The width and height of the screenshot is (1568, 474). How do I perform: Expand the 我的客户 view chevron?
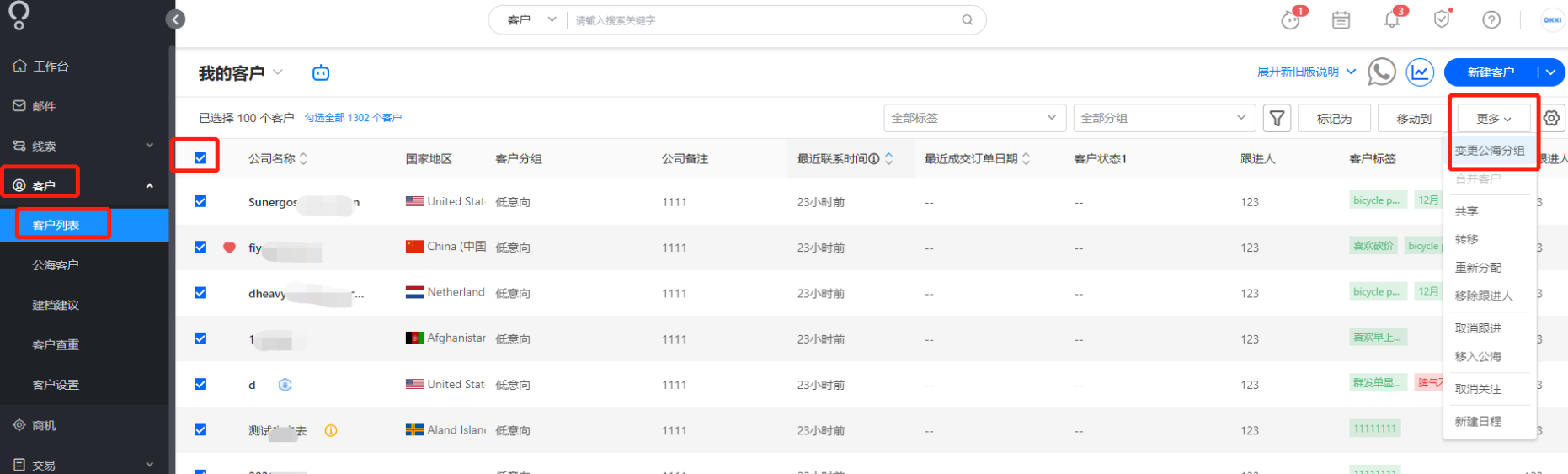(x=278, y=72)
